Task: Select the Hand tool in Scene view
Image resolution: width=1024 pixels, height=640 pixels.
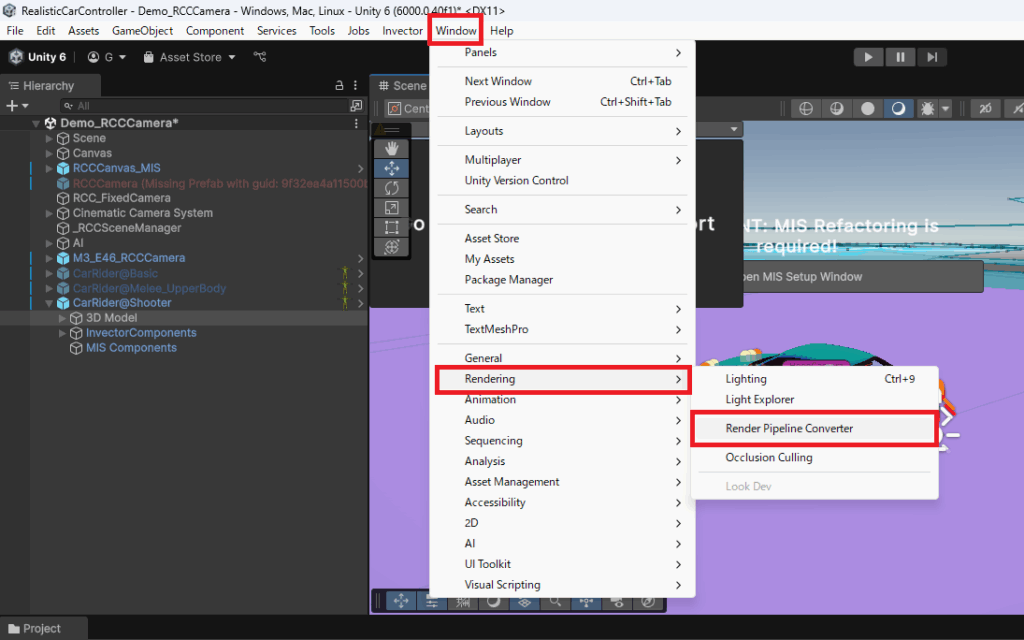Action: [391, 148]
